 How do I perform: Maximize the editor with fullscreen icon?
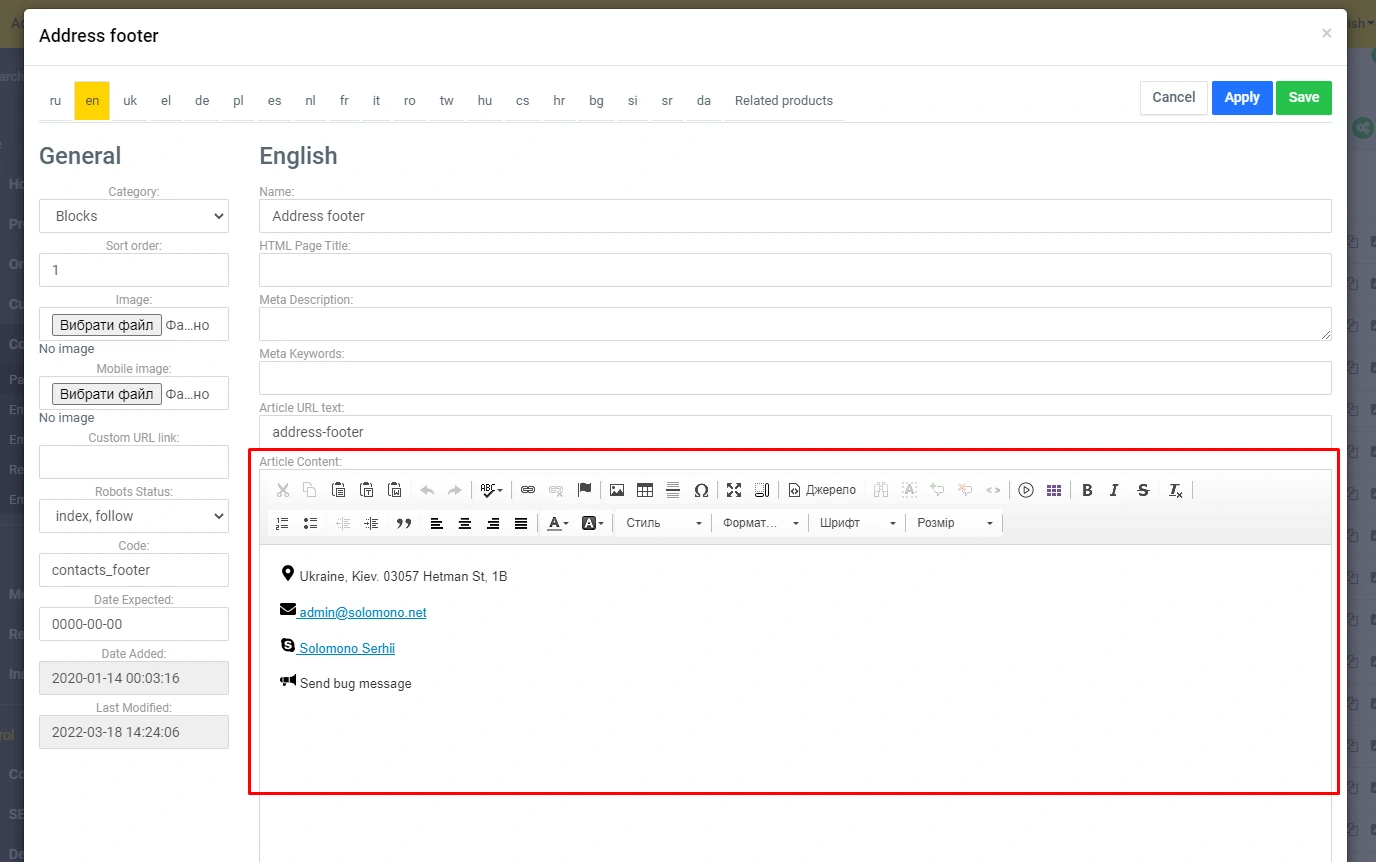point(734,490)
